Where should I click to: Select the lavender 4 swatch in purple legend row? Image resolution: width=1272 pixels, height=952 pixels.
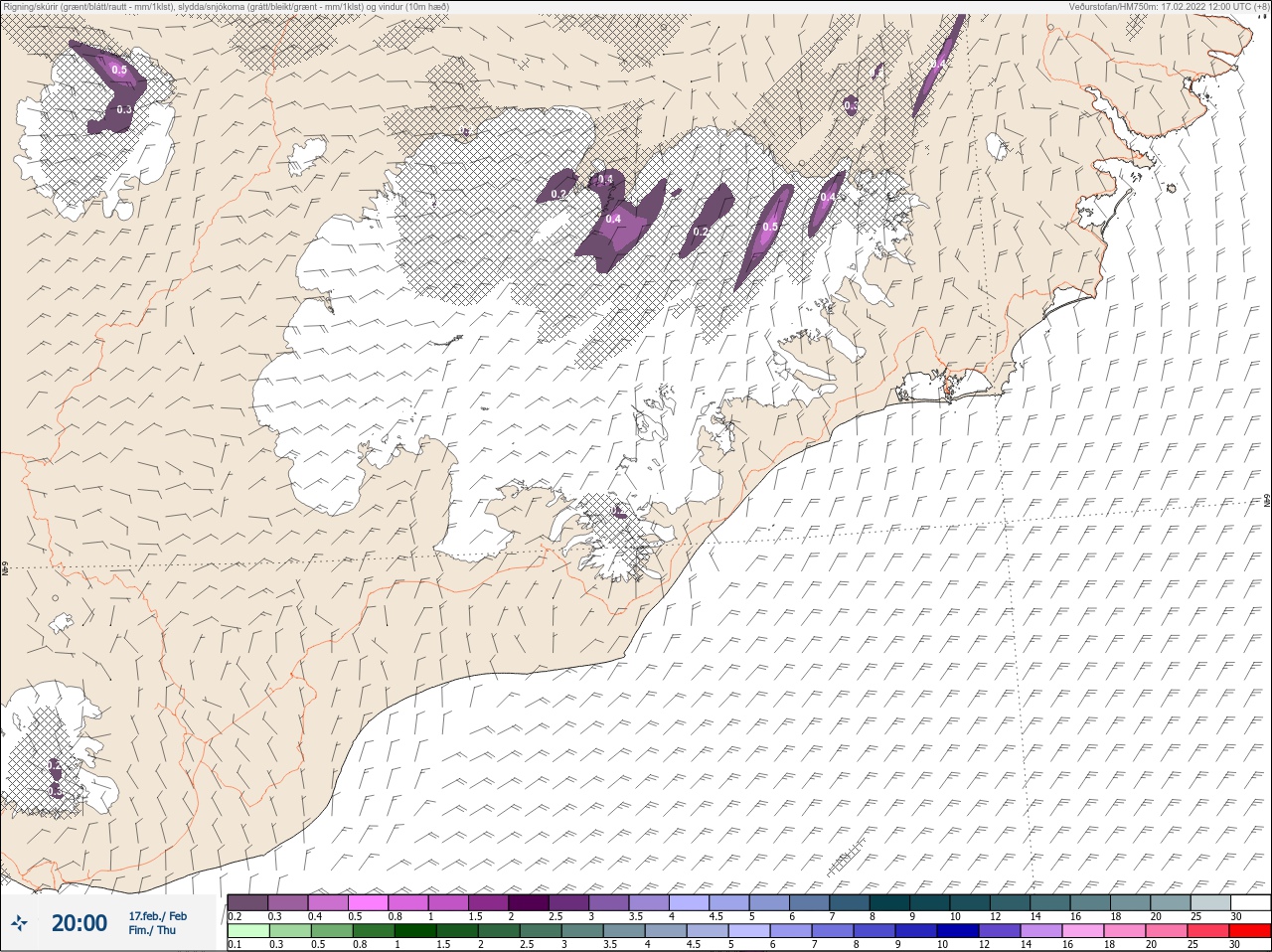click(x=689, y=902)
